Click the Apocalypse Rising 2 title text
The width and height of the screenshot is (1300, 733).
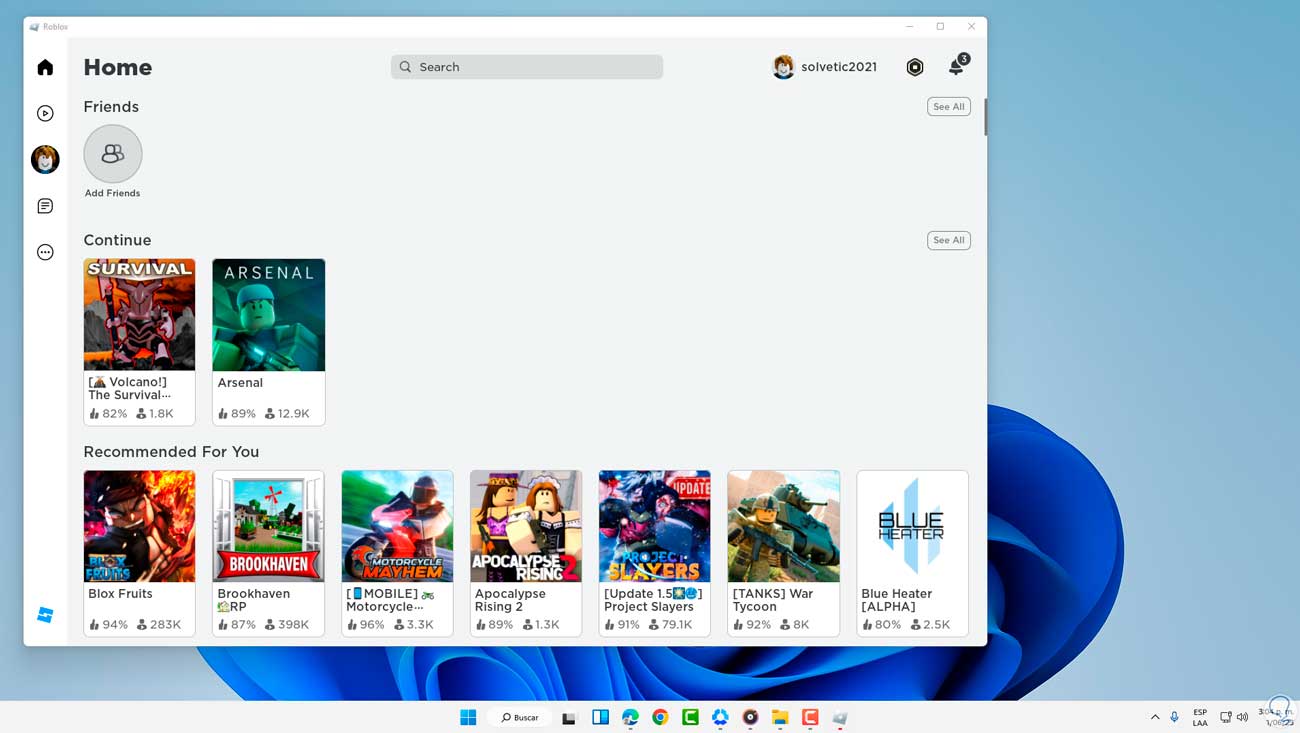click(x=510, y=600)
